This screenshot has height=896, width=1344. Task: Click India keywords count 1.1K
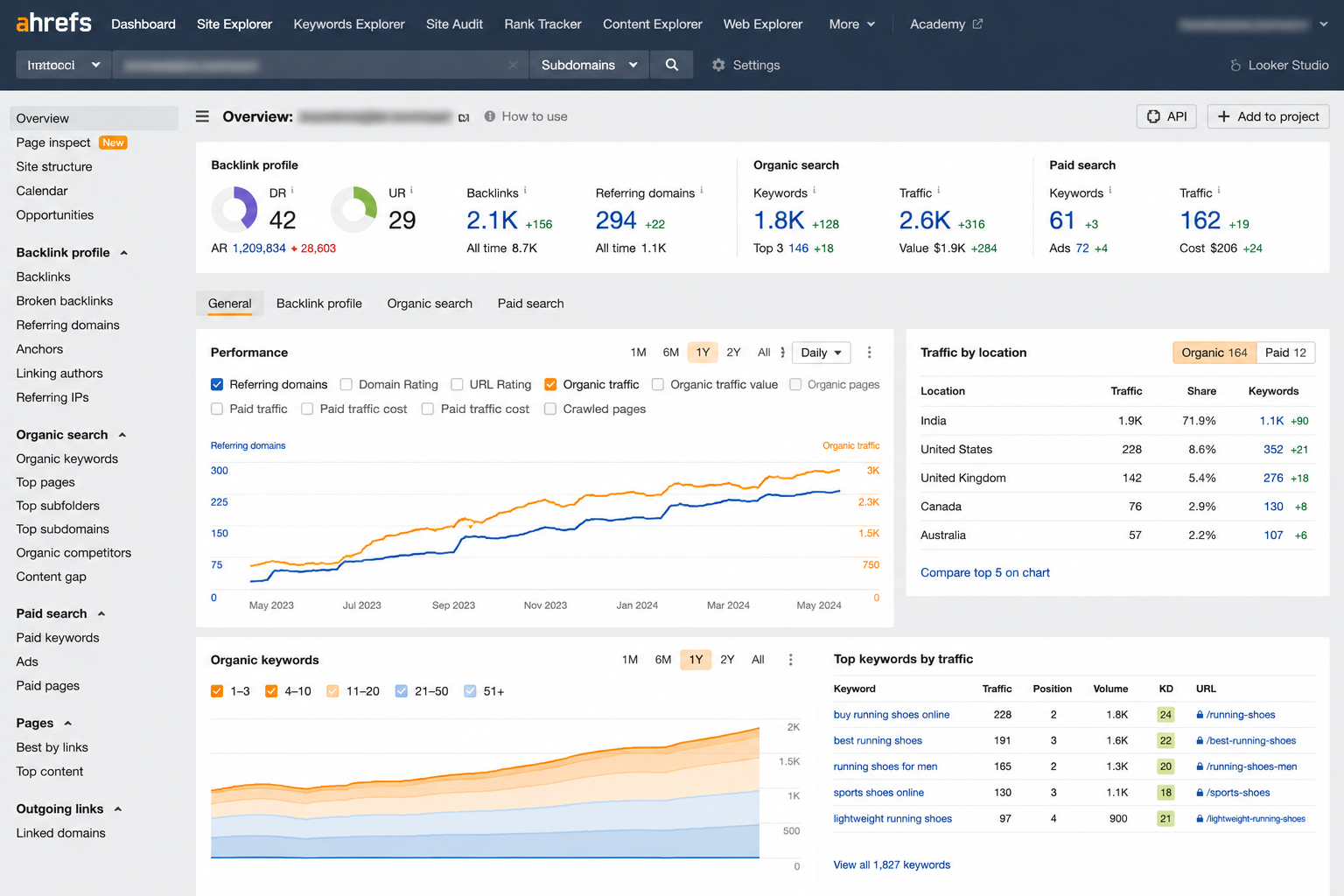tap(1271, 421)
